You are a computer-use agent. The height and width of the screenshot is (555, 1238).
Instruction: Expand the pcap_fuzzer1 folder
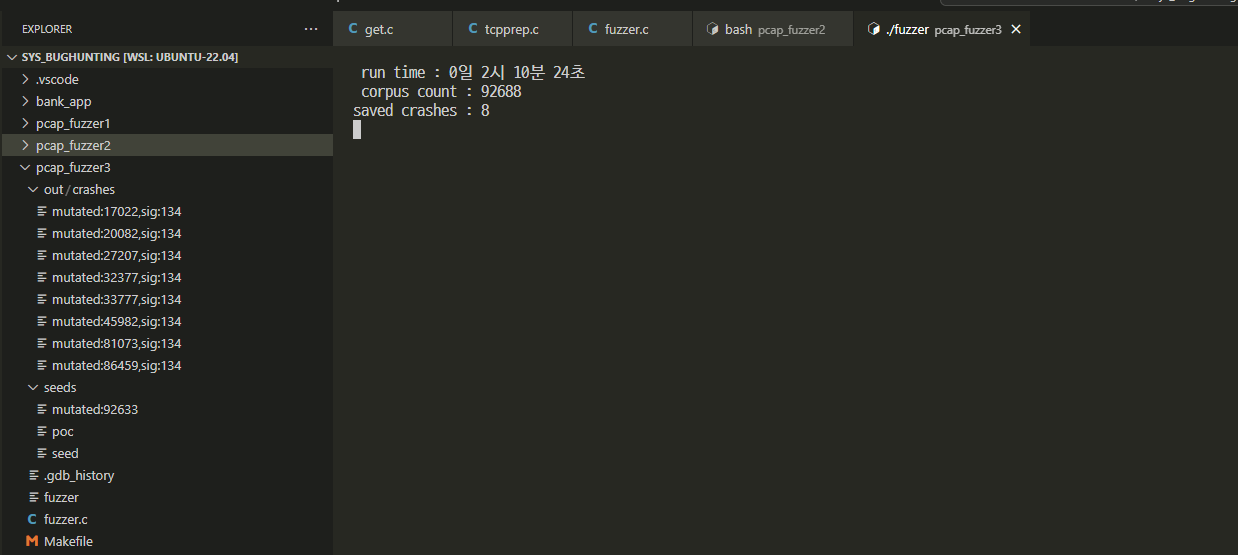click(x=167, y=123)
